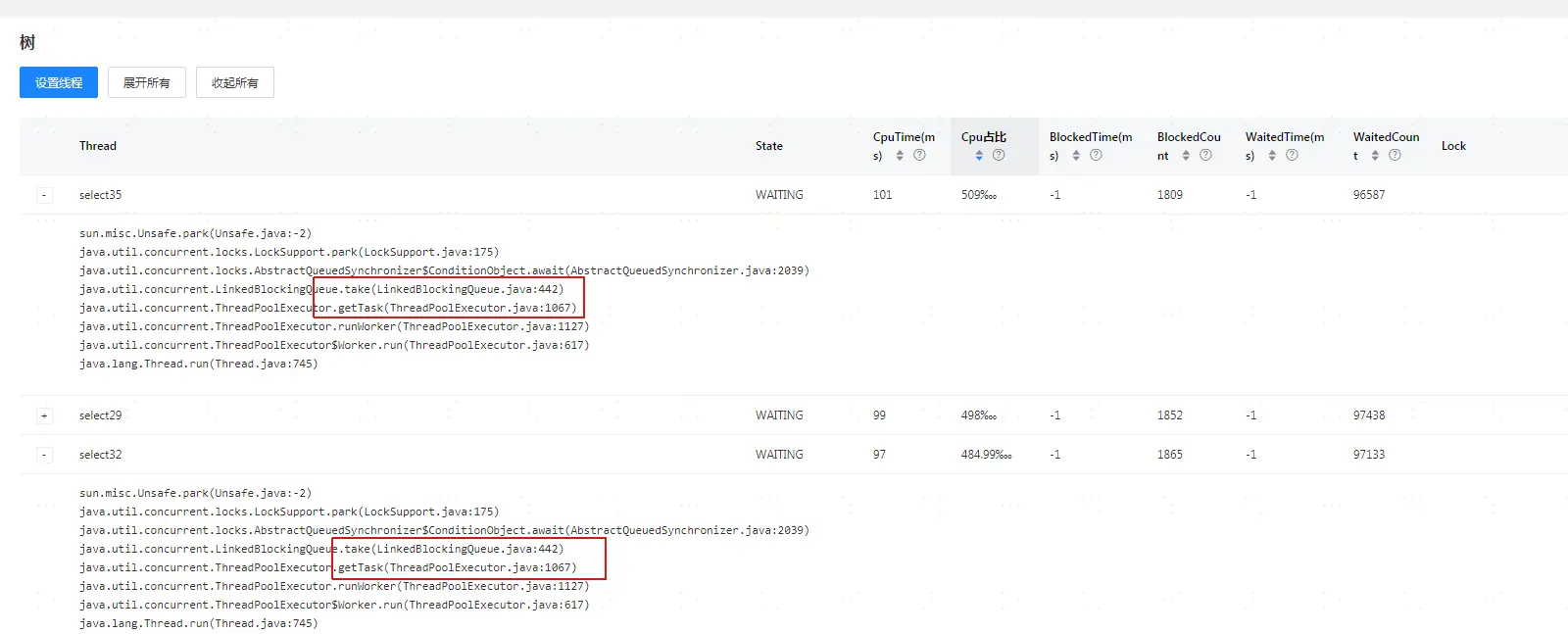This screenshot has width=1568, height=634.
Task: Click the Lock column header
Action: click(1453, 146)
